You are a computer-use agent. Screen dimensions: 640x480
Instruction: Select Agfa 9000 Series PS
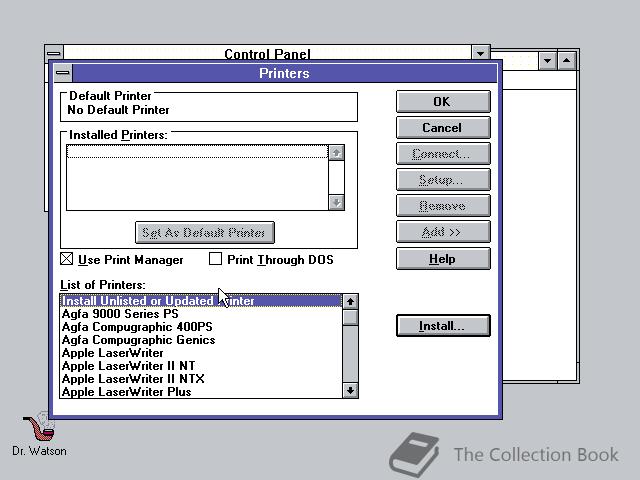click(x=201, y=314)
